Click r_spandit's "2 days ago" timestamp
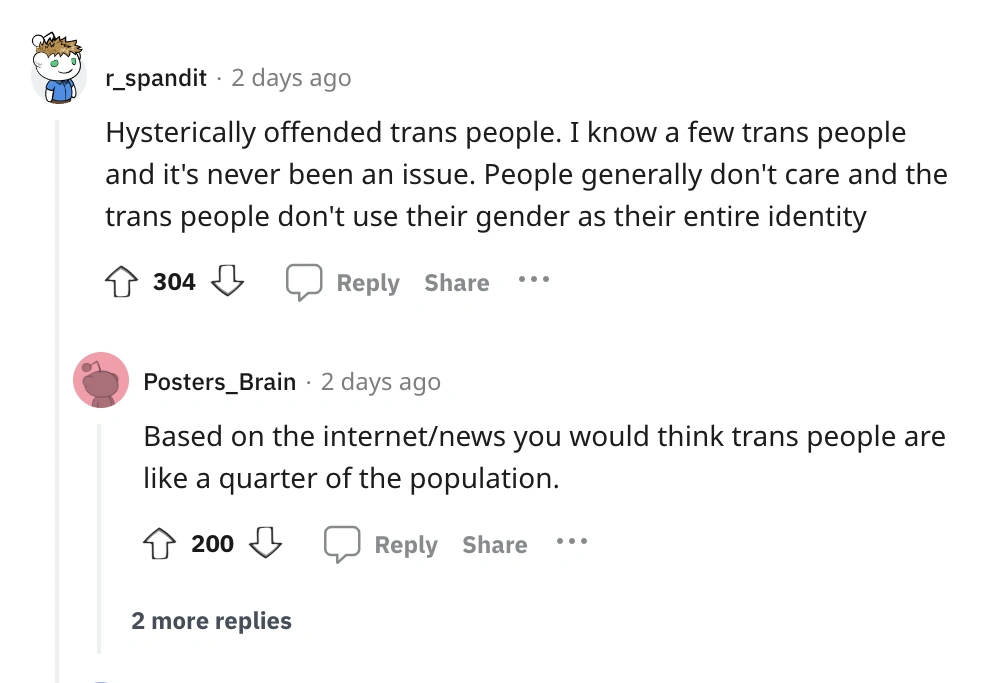The height and width of the screenshot is (683, 998). click(x=291, y=78)
